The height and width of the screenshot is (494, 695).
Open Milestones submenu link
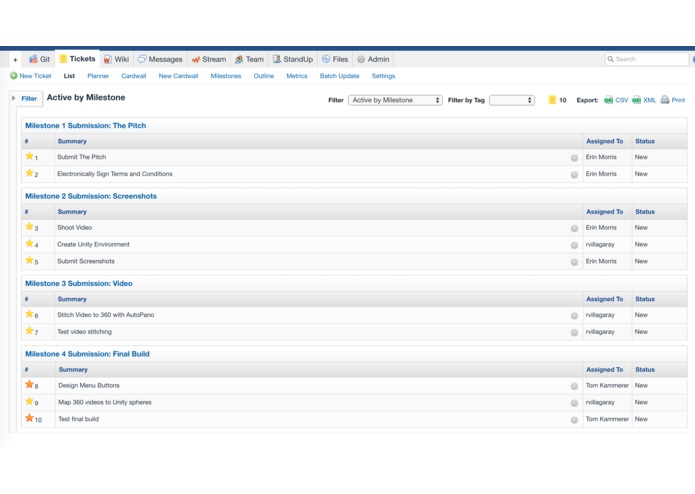point(226,76)
